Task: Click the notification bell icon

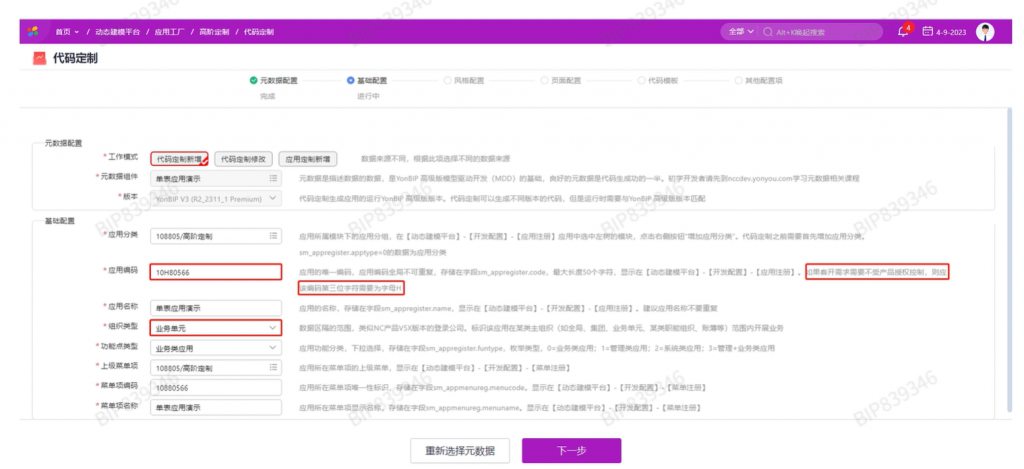Action: tap(903, 31)
